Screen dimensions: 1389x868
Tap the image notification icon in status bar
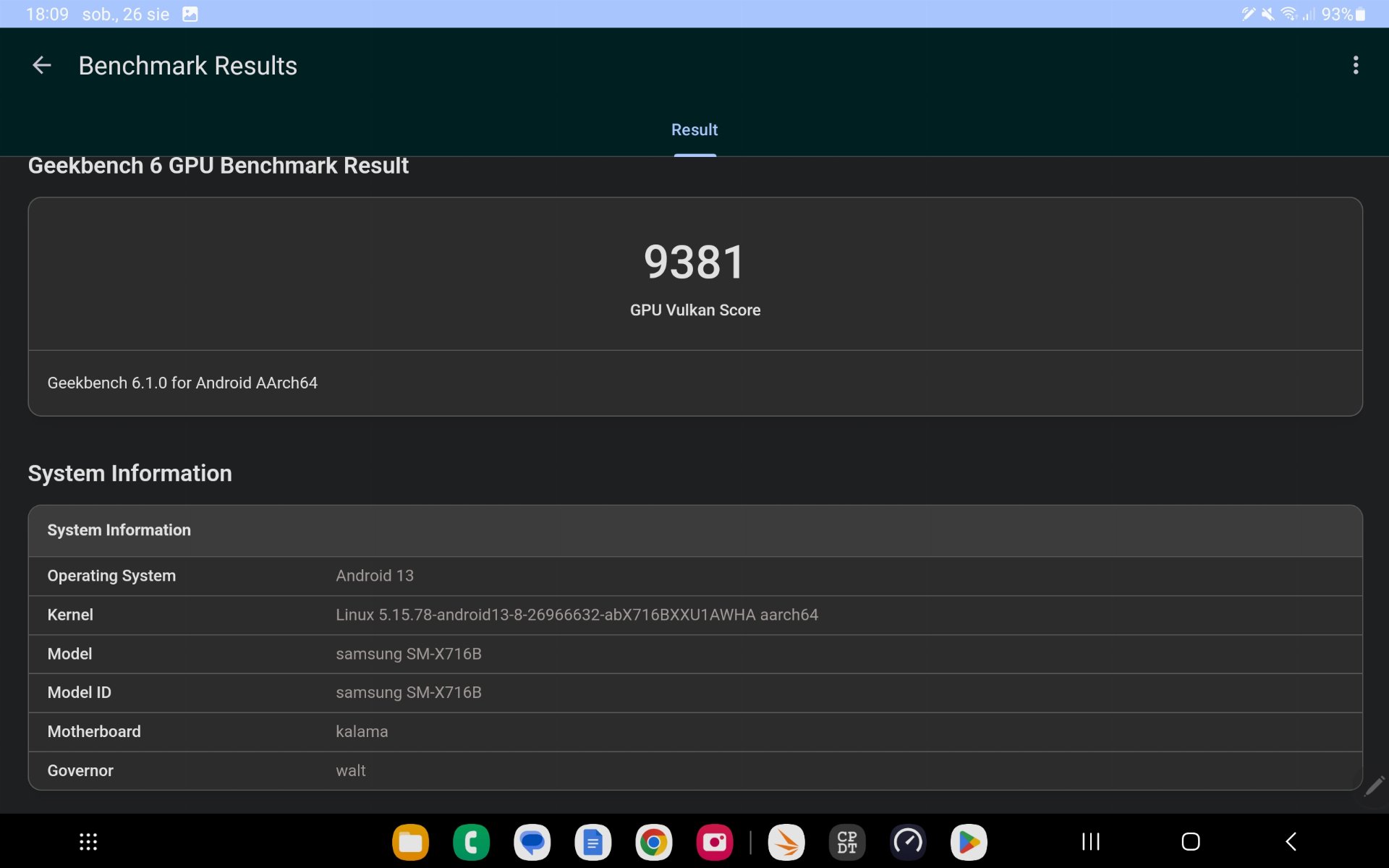190,14
